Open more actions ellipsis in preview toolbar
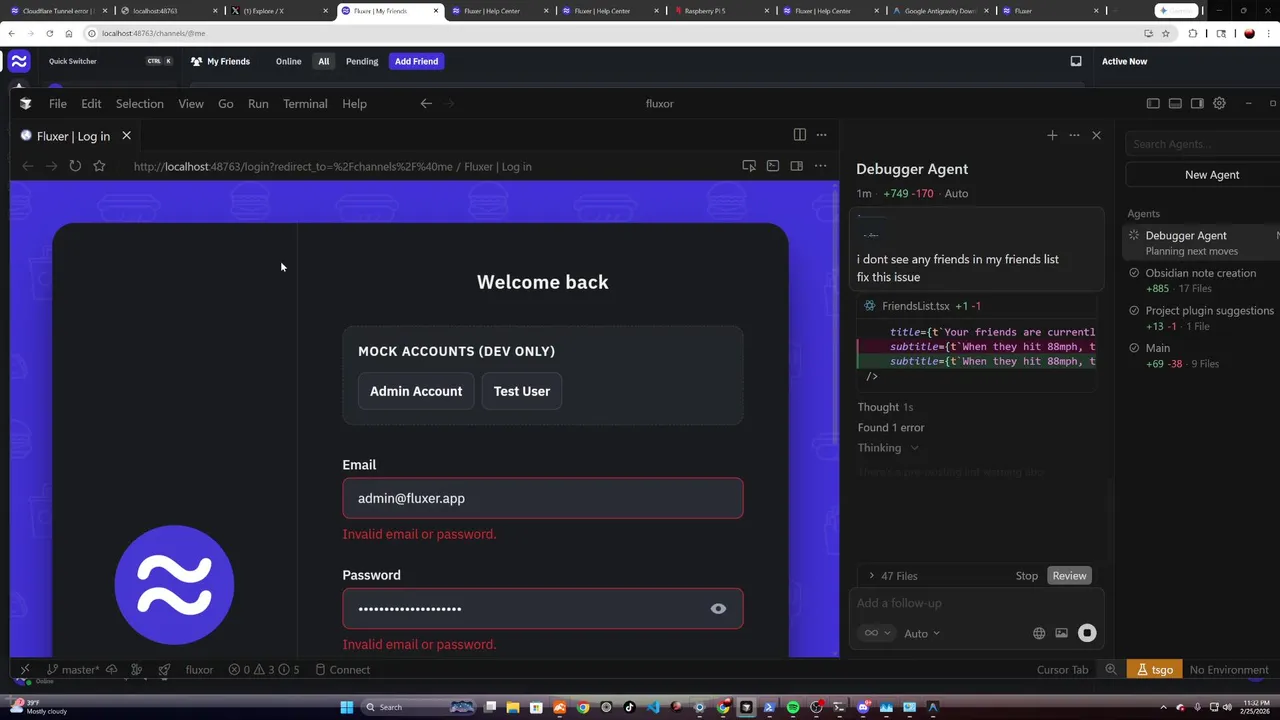Screen dimensions: 1280x720 [820, 166]
